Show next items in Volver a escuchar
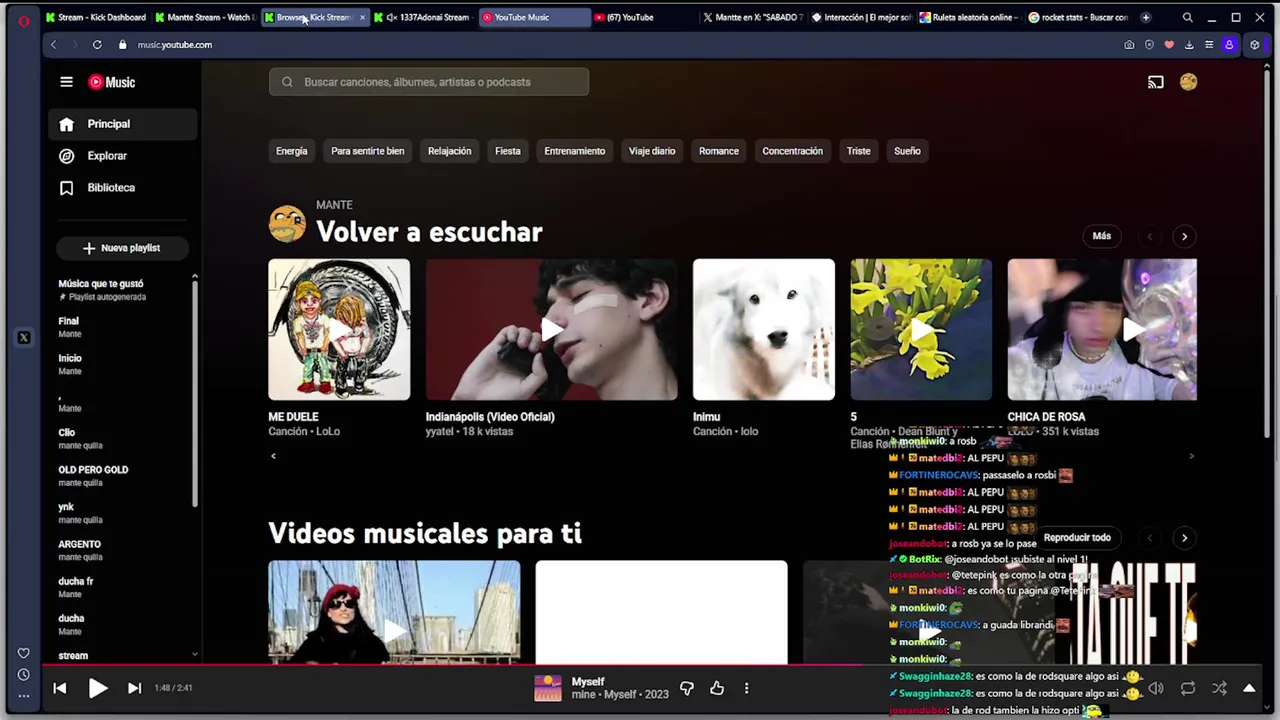Viewport: 1280px width, 720px height. click(1184, 236)
